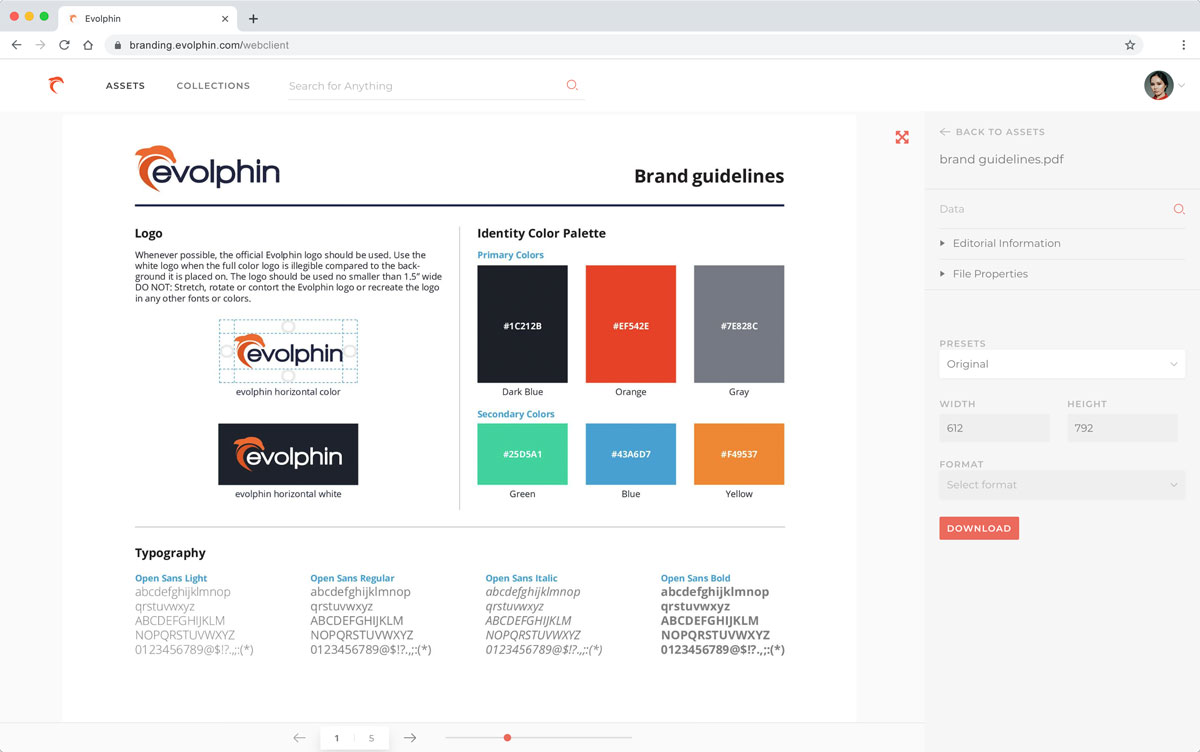Click the Primary Colors label
Viewport: 1200px width, 752px height.
510,255
